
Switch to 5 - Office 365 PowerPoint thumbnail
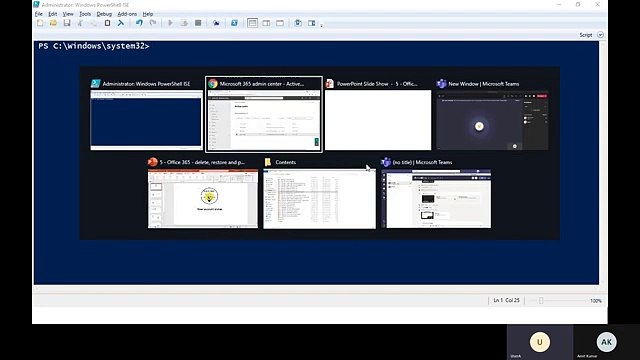(203, 193)
